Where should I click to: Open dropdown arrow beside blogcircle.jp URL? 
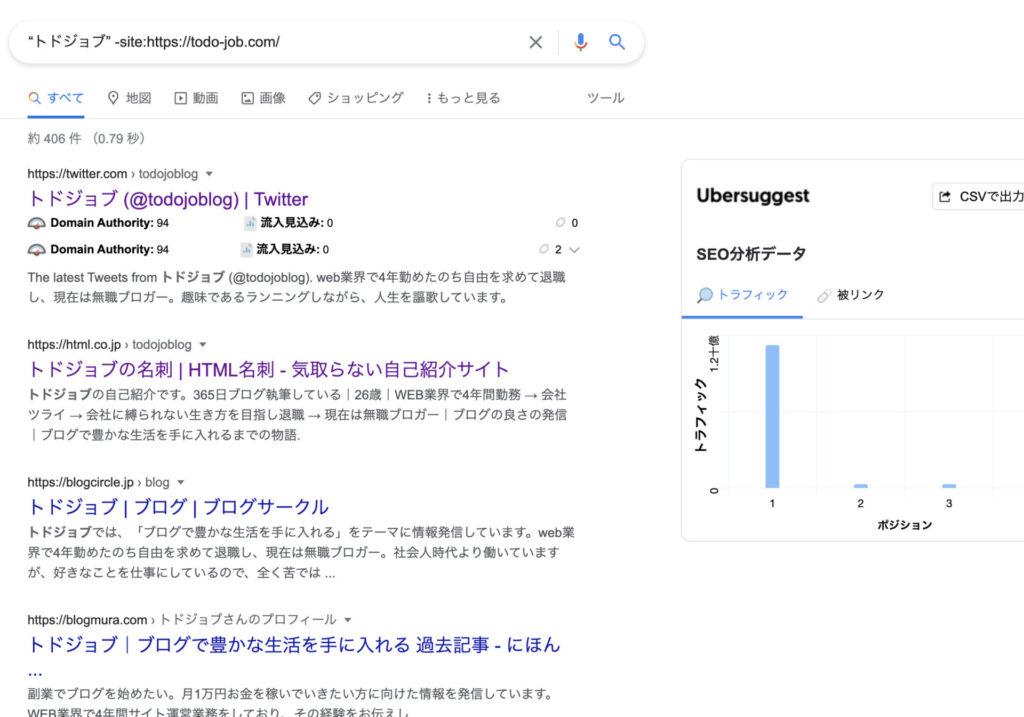pyautogui.click(x=181, y=483)
